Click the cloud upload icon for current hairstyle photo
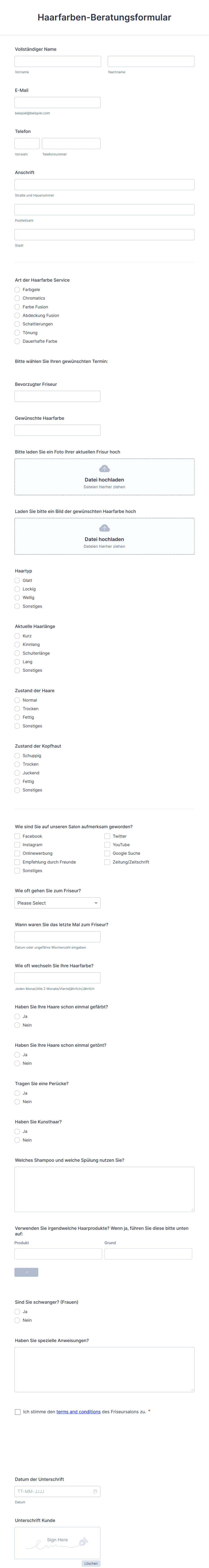 104,469
